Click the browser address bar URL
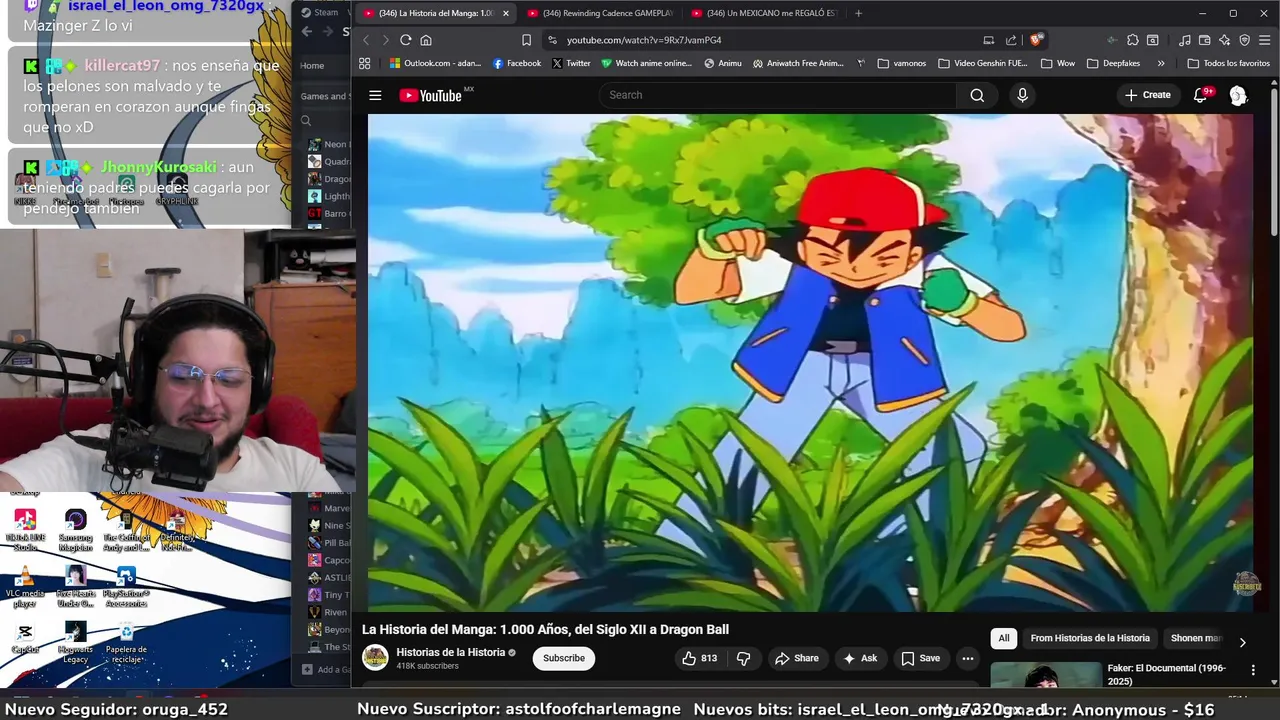This screenshot has height=720, width=1280. 644,40
